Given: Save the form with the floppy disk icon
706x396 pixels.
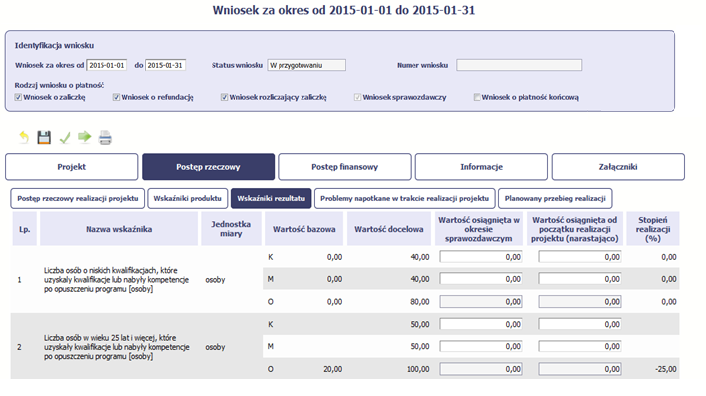Looking at the screenshot, I should click(x=44, y=137).
